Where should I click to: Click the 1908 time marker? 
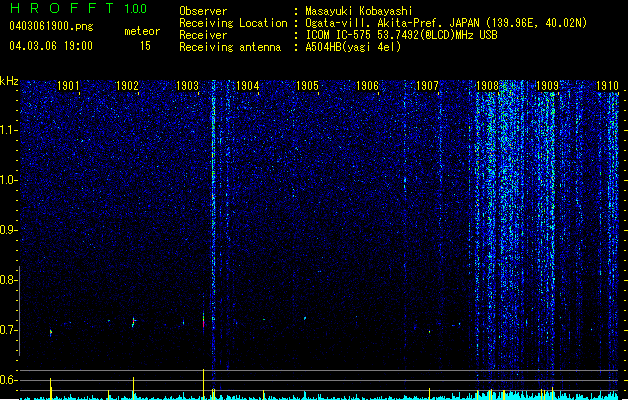point(487,85)
